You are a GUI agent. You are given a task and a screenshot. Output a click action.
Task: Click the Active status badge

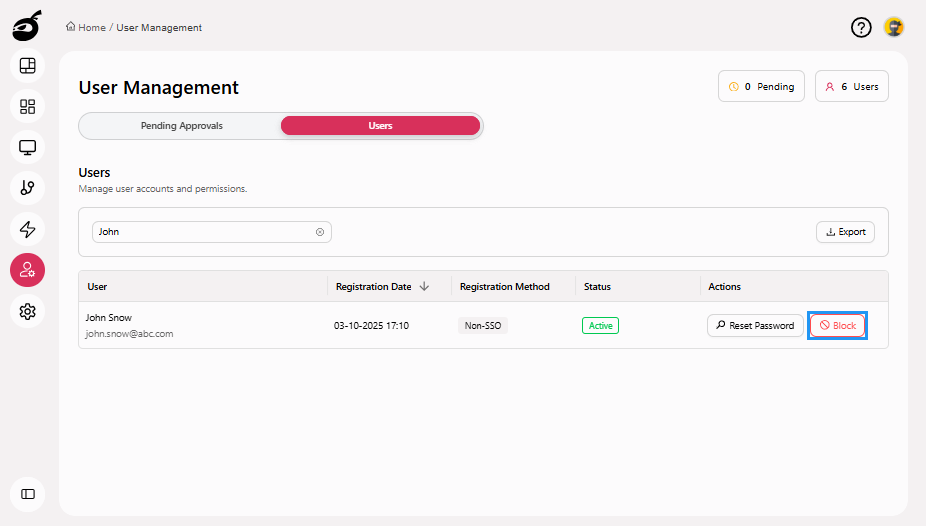click(600, 325)
